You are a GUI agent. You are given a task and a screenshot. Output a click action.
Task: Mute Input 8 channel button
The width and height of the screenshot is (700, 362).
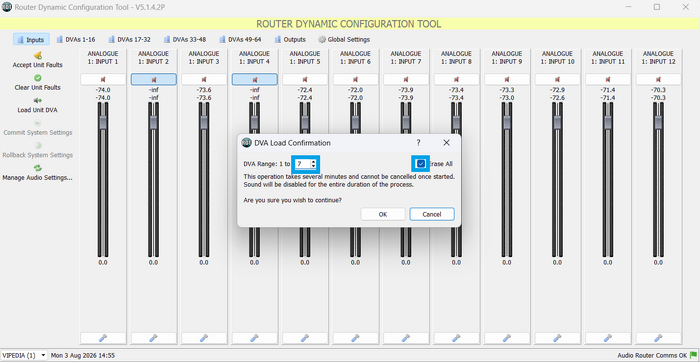click(x=456, y=79)
